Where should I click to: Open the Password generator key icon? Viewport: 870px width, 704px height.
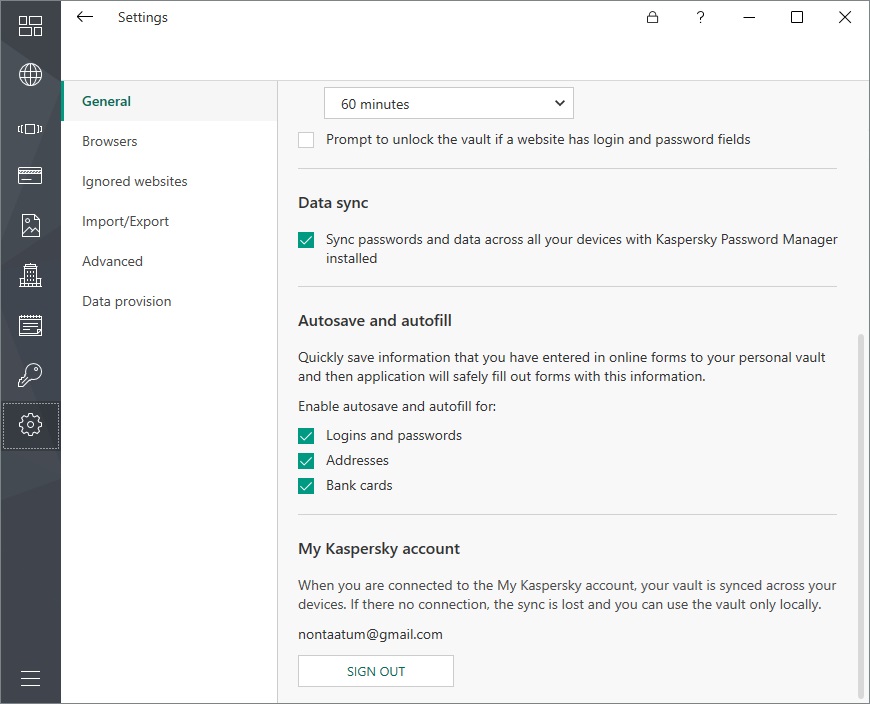30,375
